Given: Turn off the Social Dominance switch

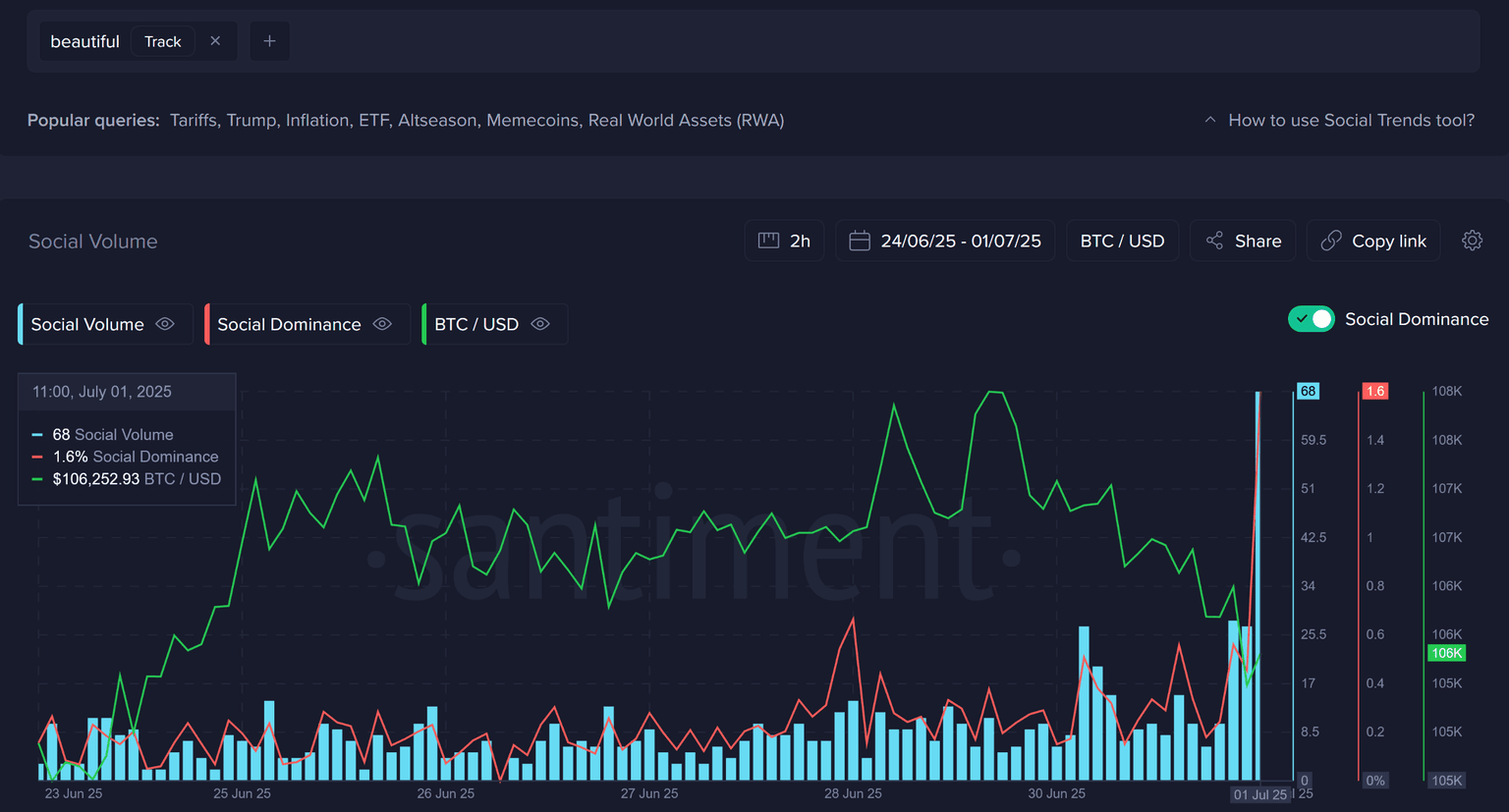Looking at the screenshot, I should [x=1311, y=319].
